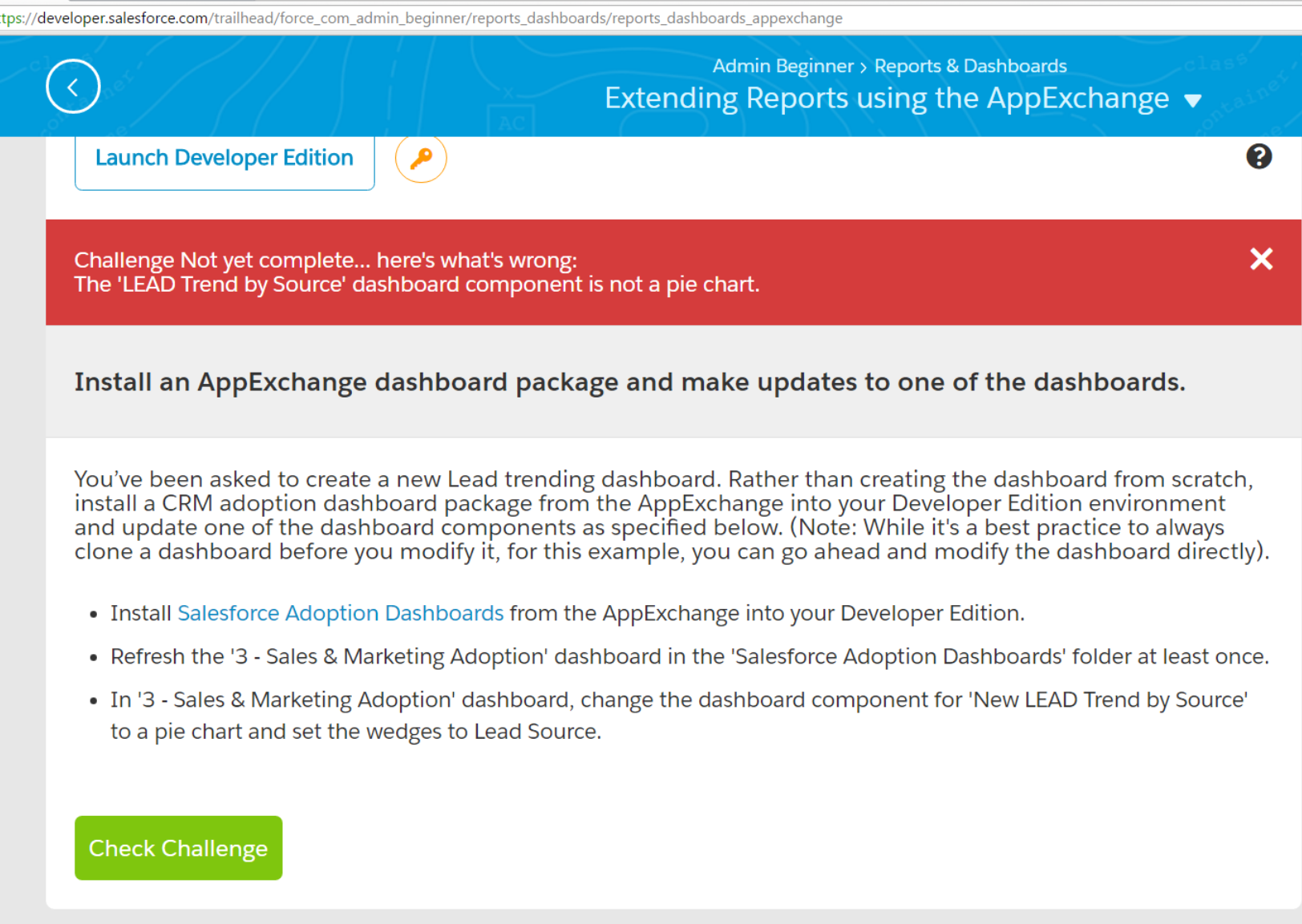
Task: Click 'from the AppExchange into your Developer Edition' text
Action: pos(766,613)
